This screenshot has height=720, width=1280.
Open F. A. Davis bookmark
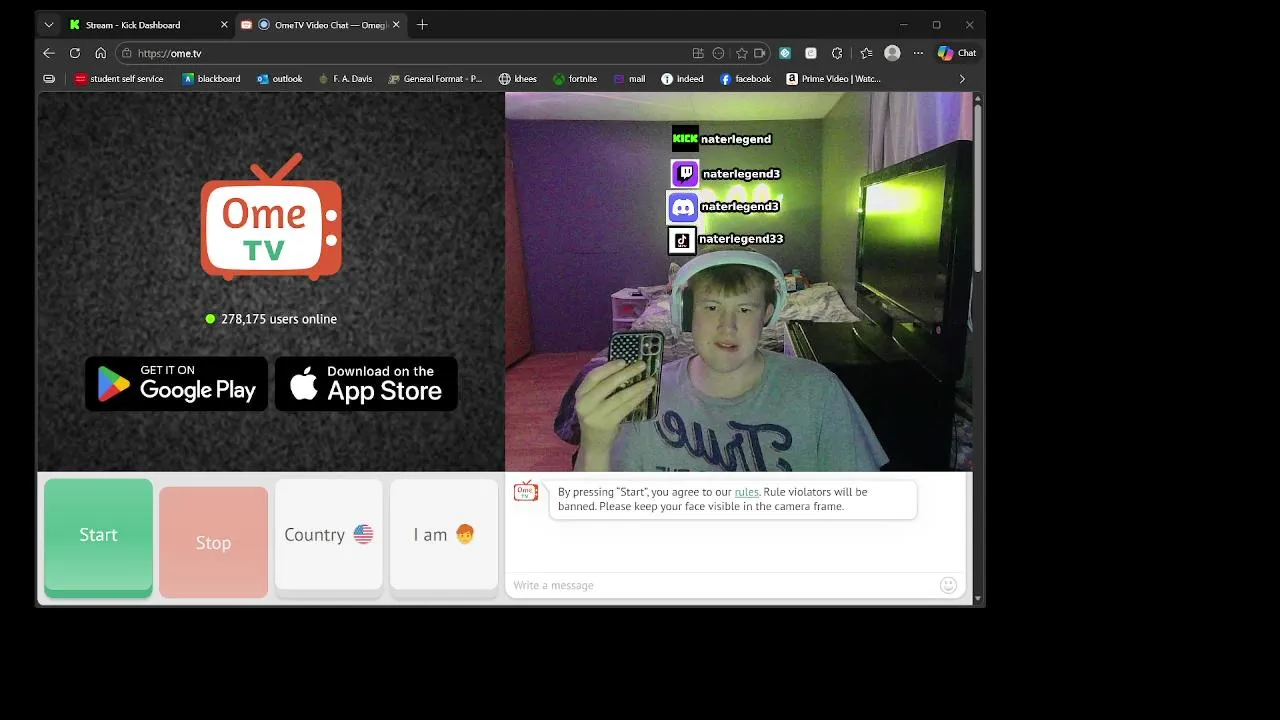(x=345, y=79)
